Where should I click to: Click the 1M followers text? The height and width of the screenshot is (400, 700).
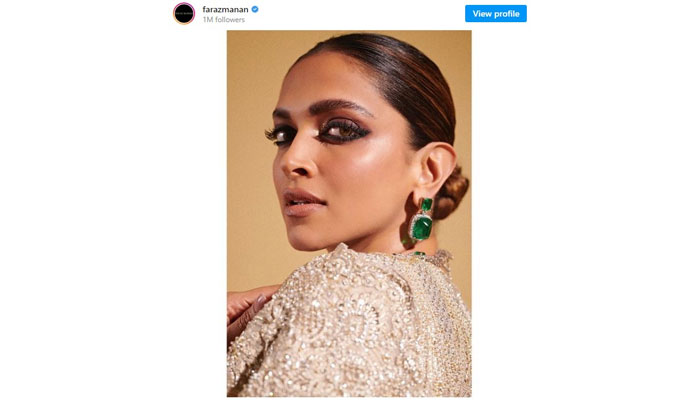pos(223,20)
